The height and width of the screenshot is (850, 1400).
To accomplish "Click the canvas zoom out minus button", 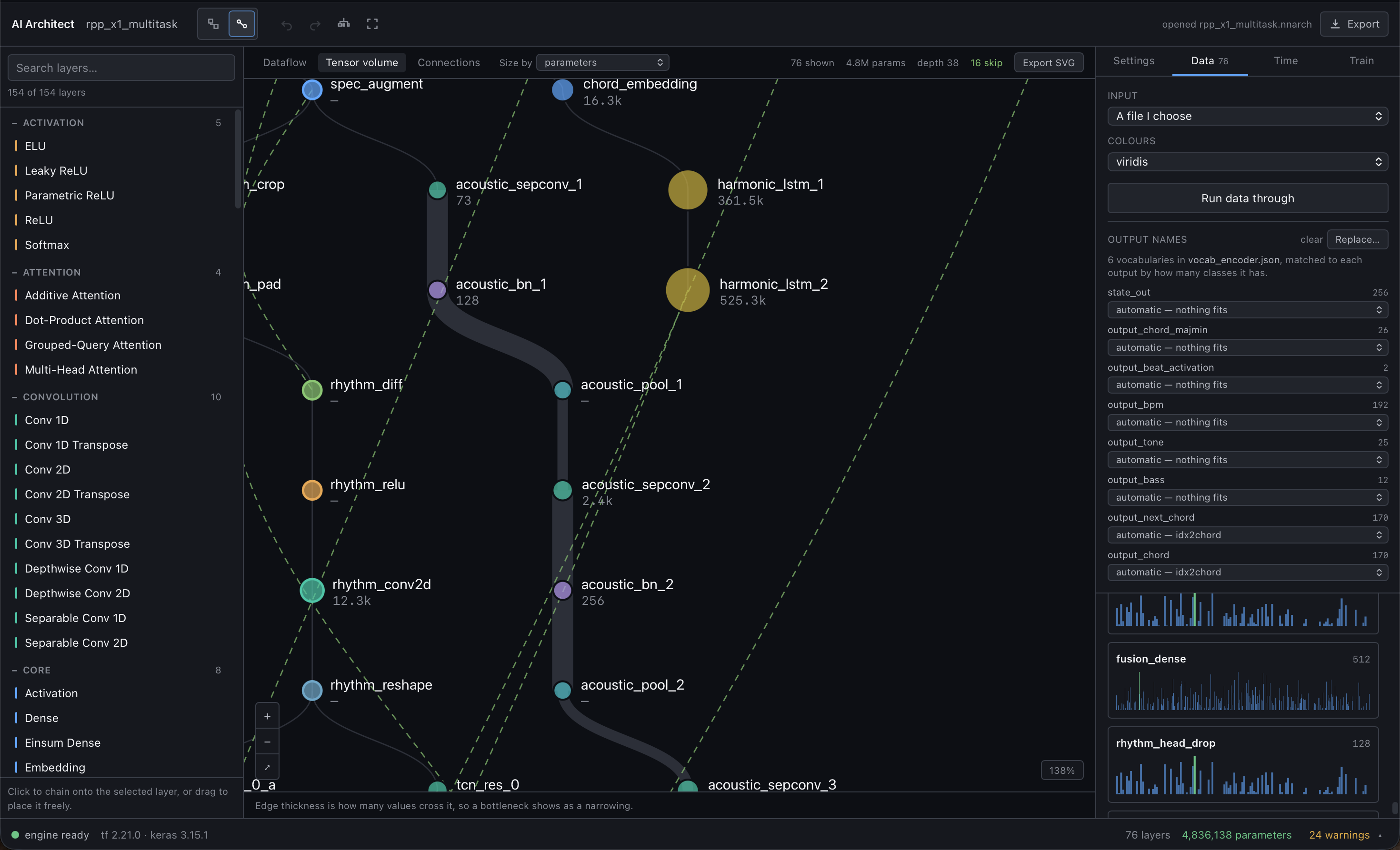I will coord(267,741).
